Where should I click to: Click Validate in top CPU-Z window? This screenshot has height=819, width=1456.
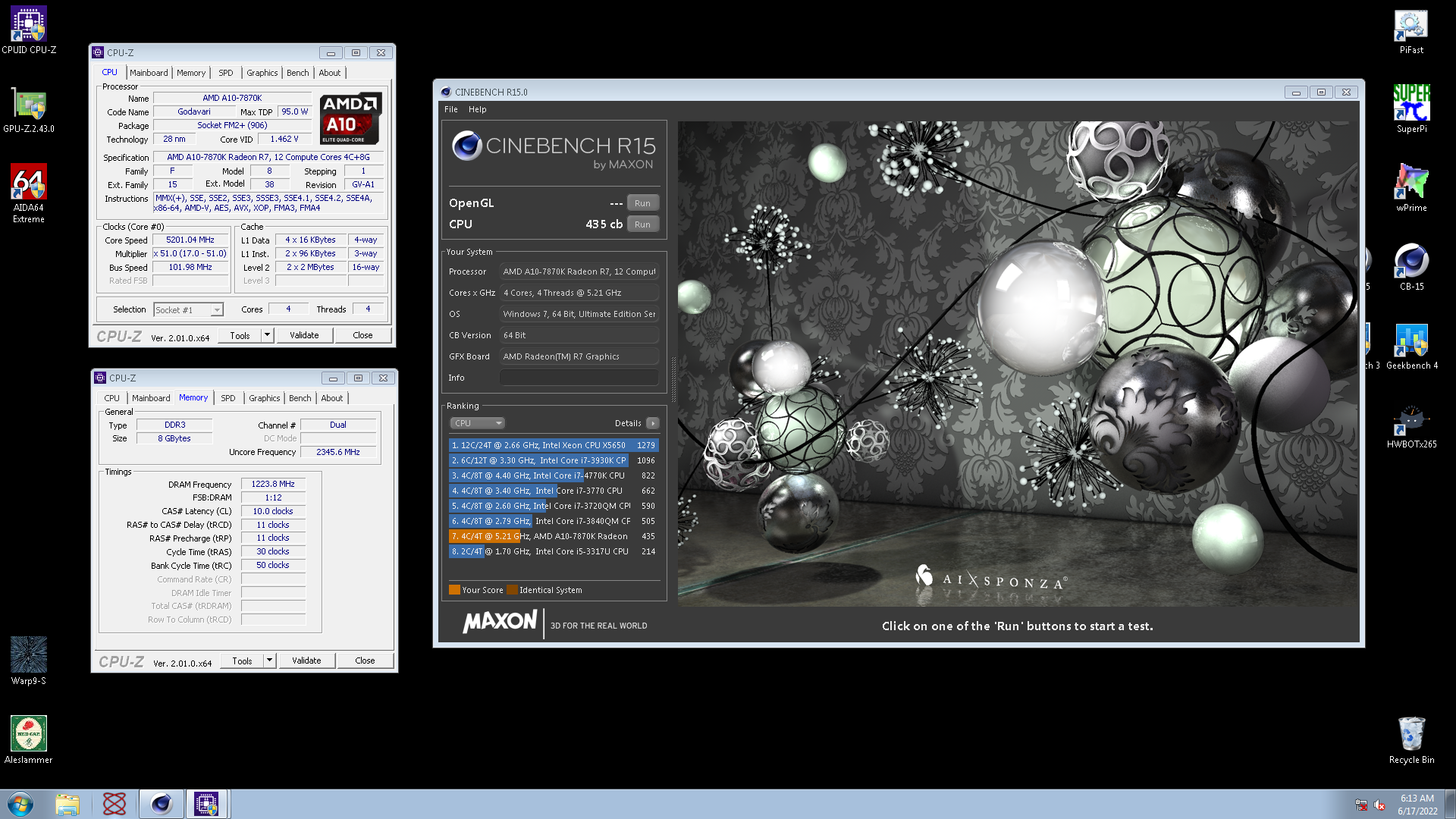(304, 335)
